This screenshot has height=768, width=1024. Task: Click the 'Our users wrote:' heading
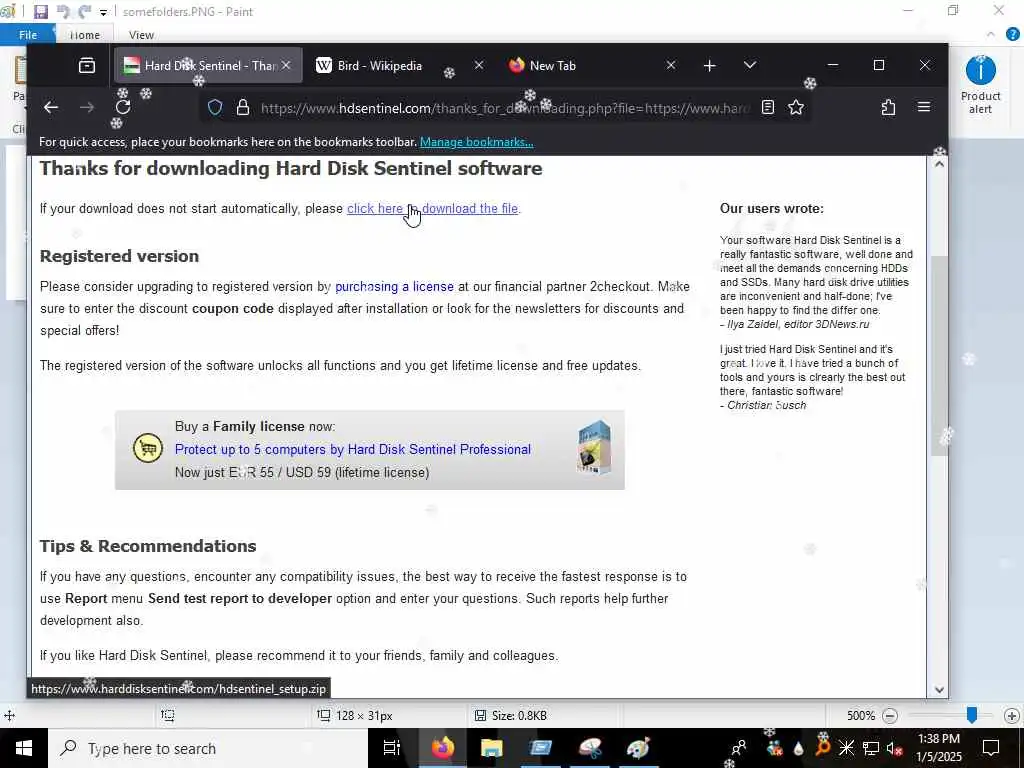tap(771, 208)
